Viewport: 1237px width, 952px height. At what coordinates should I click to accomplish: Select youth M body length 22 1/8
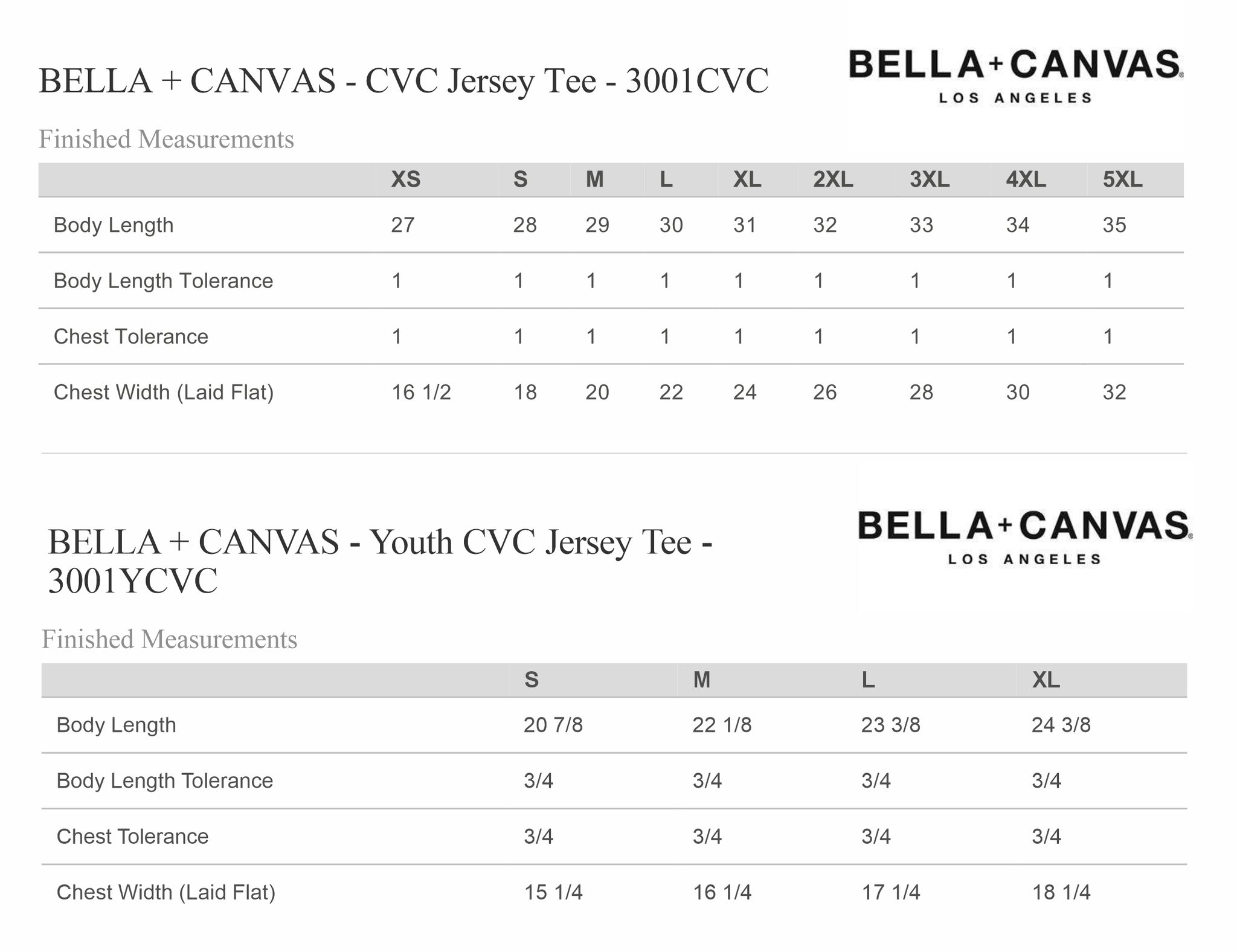(722, 725)
